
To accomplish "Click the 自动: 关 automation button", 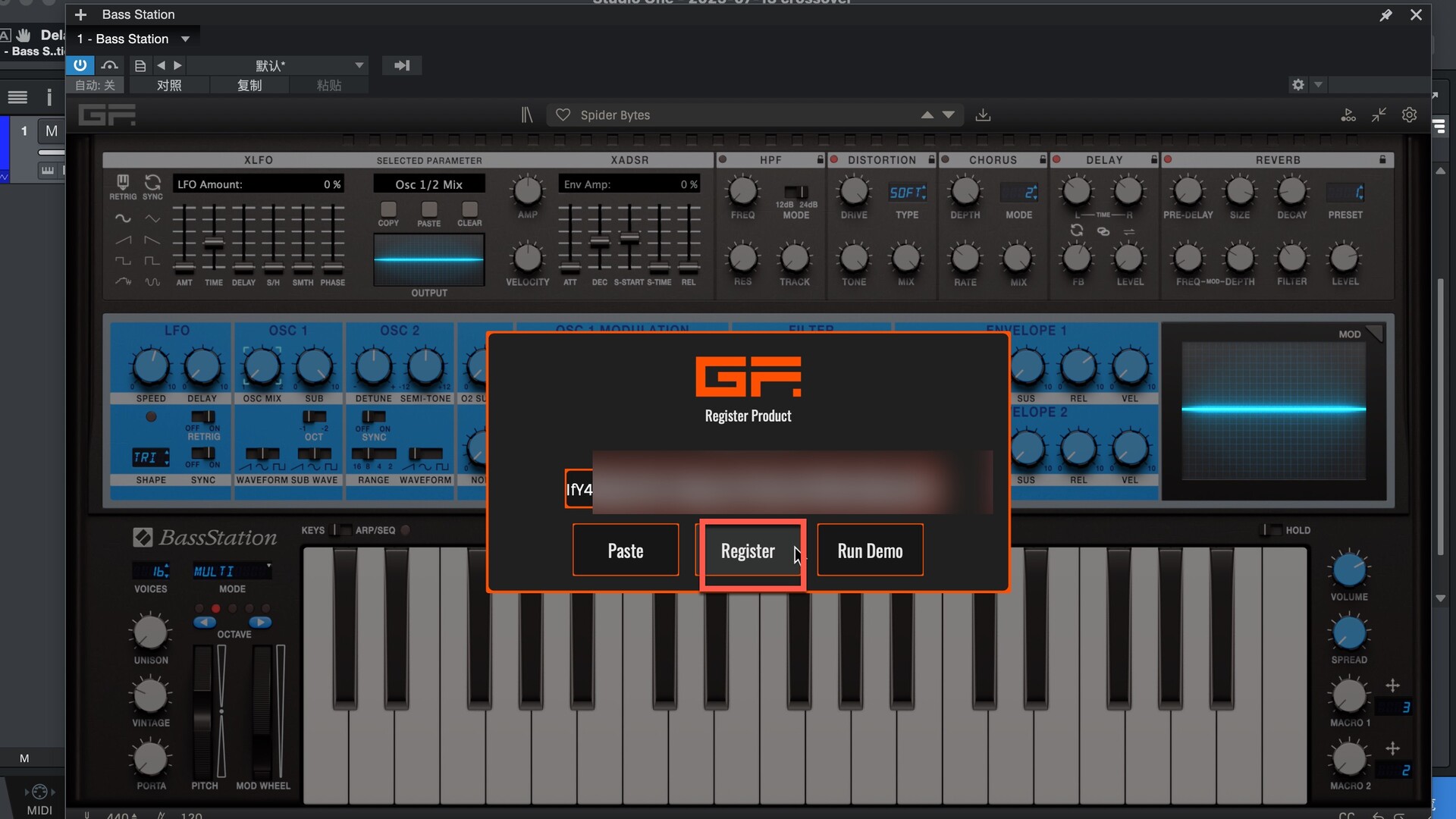I will (96, 86).
